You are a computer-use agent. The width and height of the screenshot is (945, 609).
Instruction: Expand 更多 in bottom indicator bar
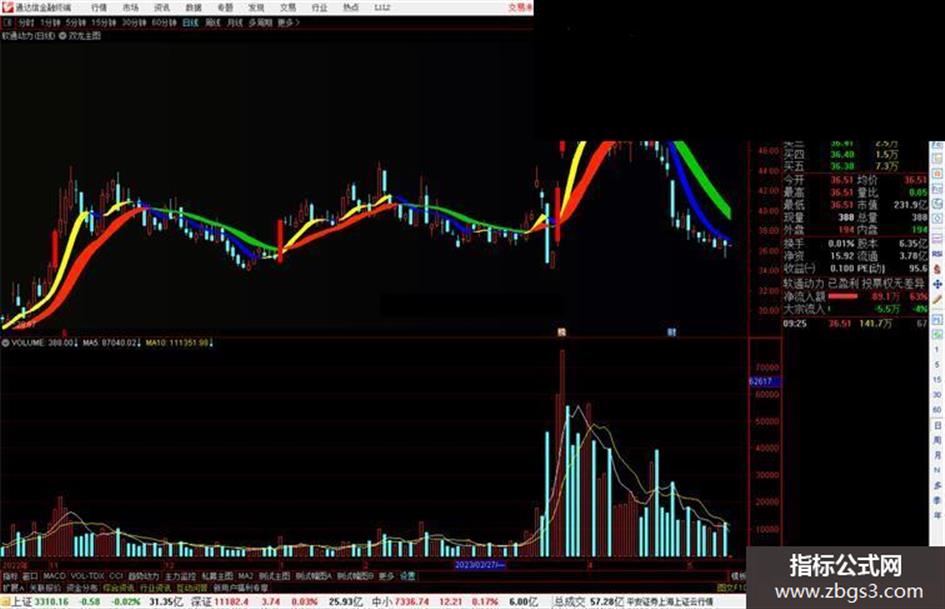(386, 576)
